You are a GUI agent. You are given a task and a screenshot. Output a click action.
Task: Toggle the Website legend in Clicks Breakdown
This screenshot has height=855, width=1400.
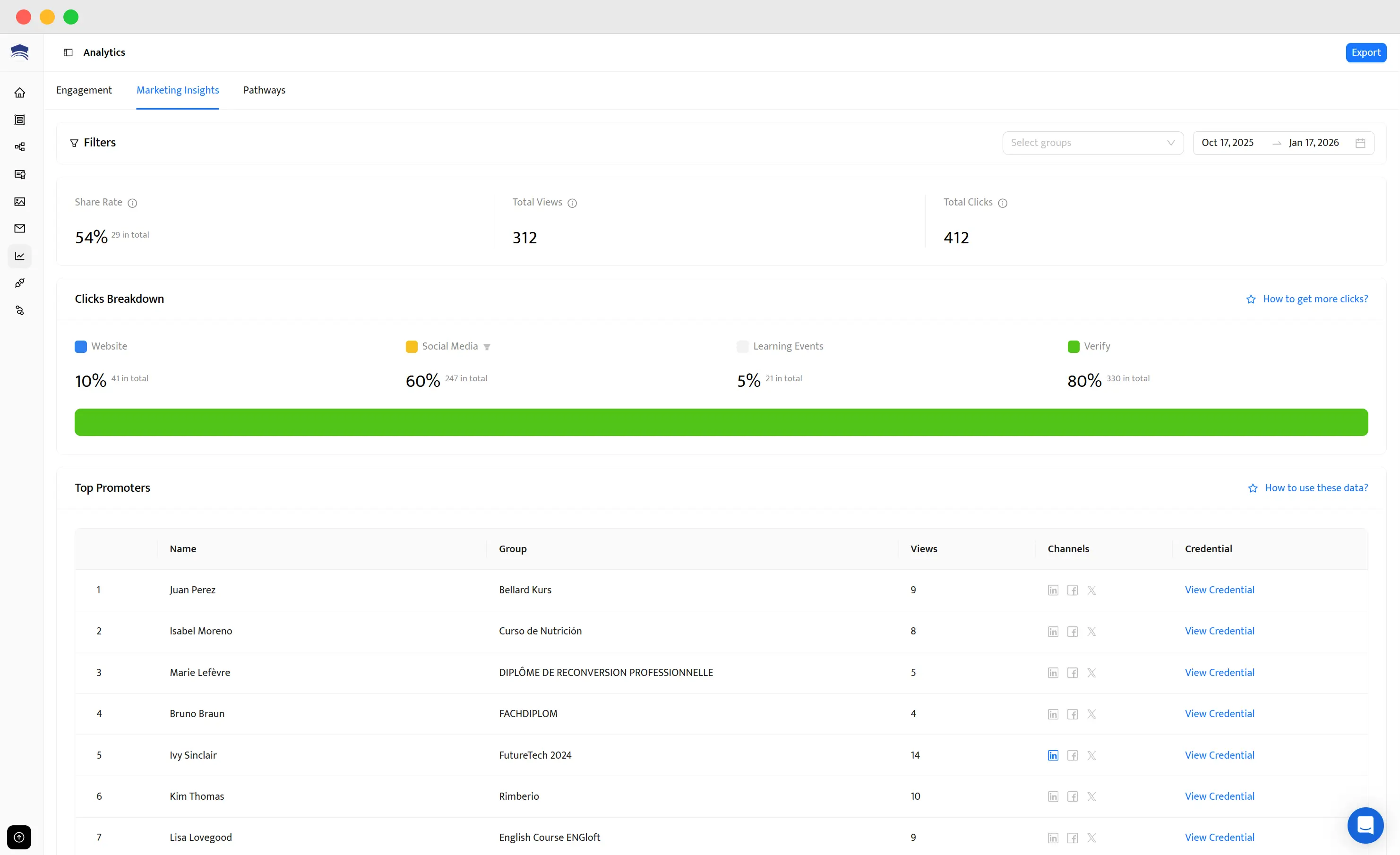coord(101,346)
